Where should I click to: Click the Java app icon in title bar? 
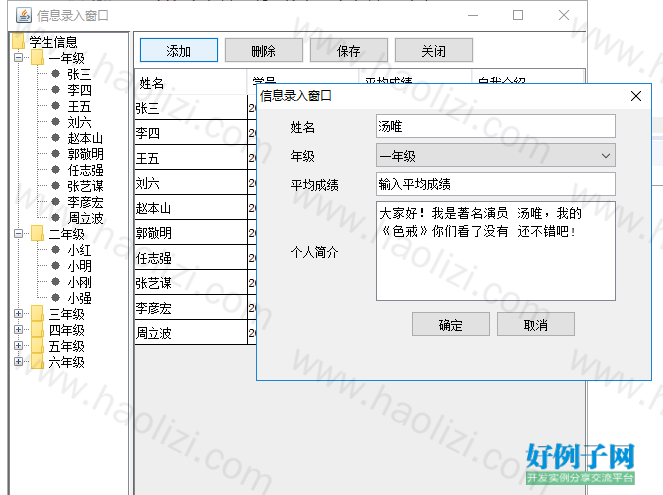pos(24,15)
